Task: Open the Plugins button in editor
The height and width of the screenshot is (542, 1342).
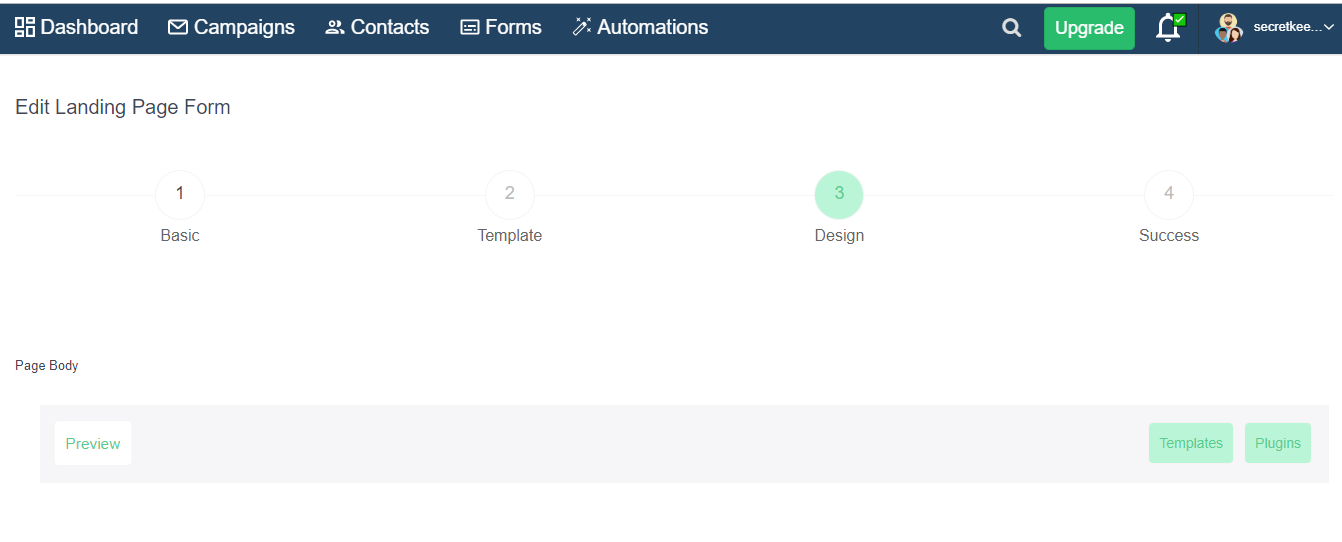Action: 1278,443
